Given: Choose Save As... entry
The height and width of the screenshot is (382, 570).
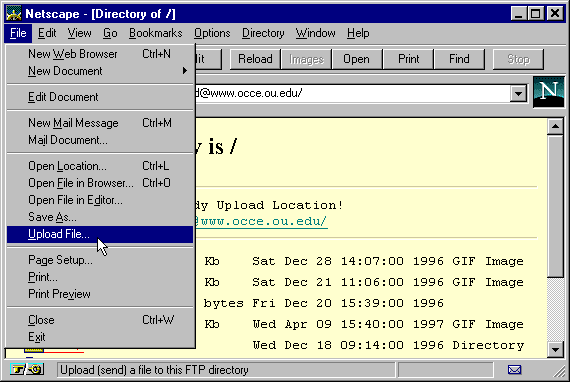Looking at the screenshot, I should click(100, 217).
